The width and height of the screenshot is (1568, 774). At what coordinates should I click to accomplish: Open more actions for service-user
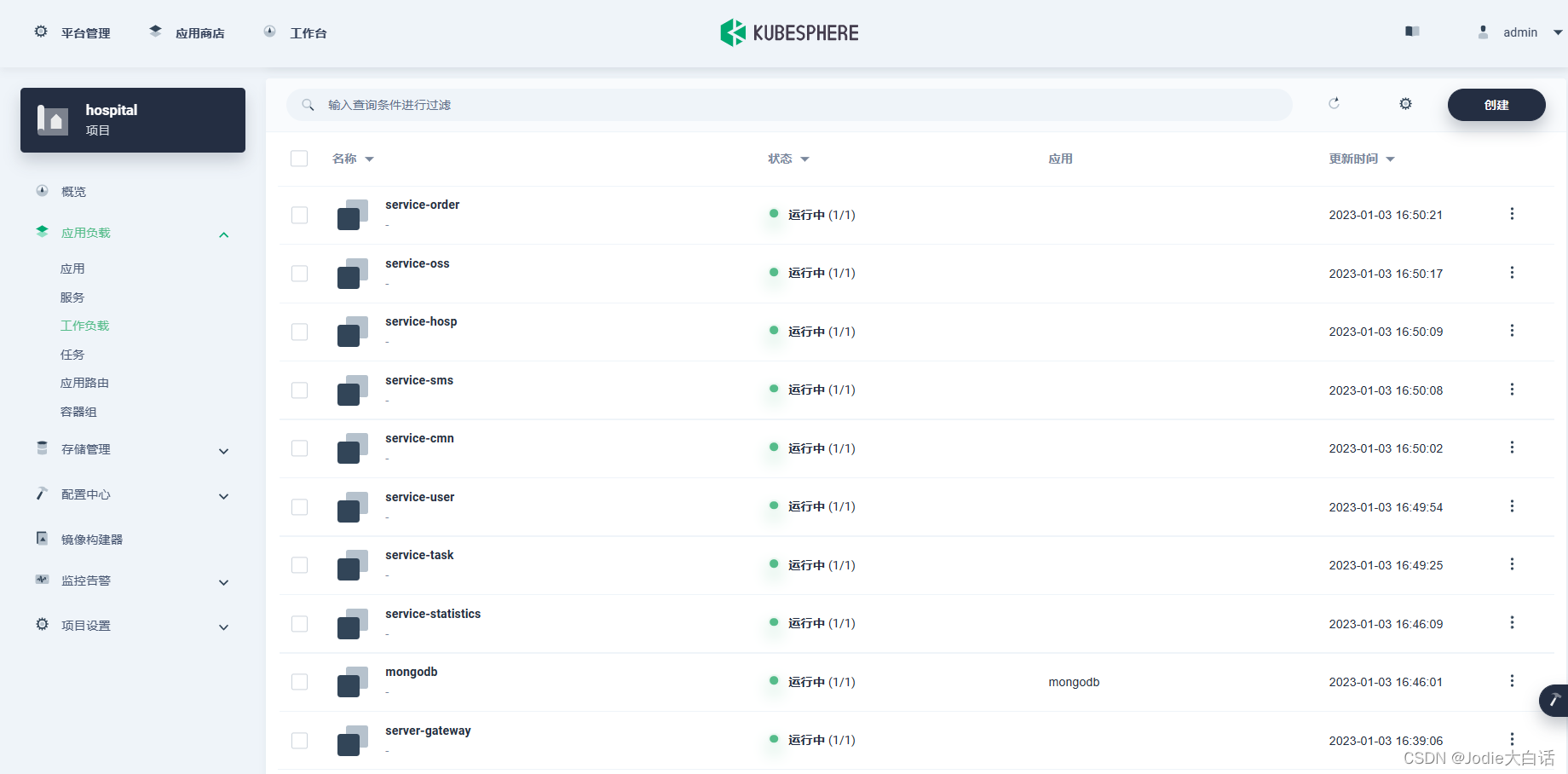[1512, 506]
